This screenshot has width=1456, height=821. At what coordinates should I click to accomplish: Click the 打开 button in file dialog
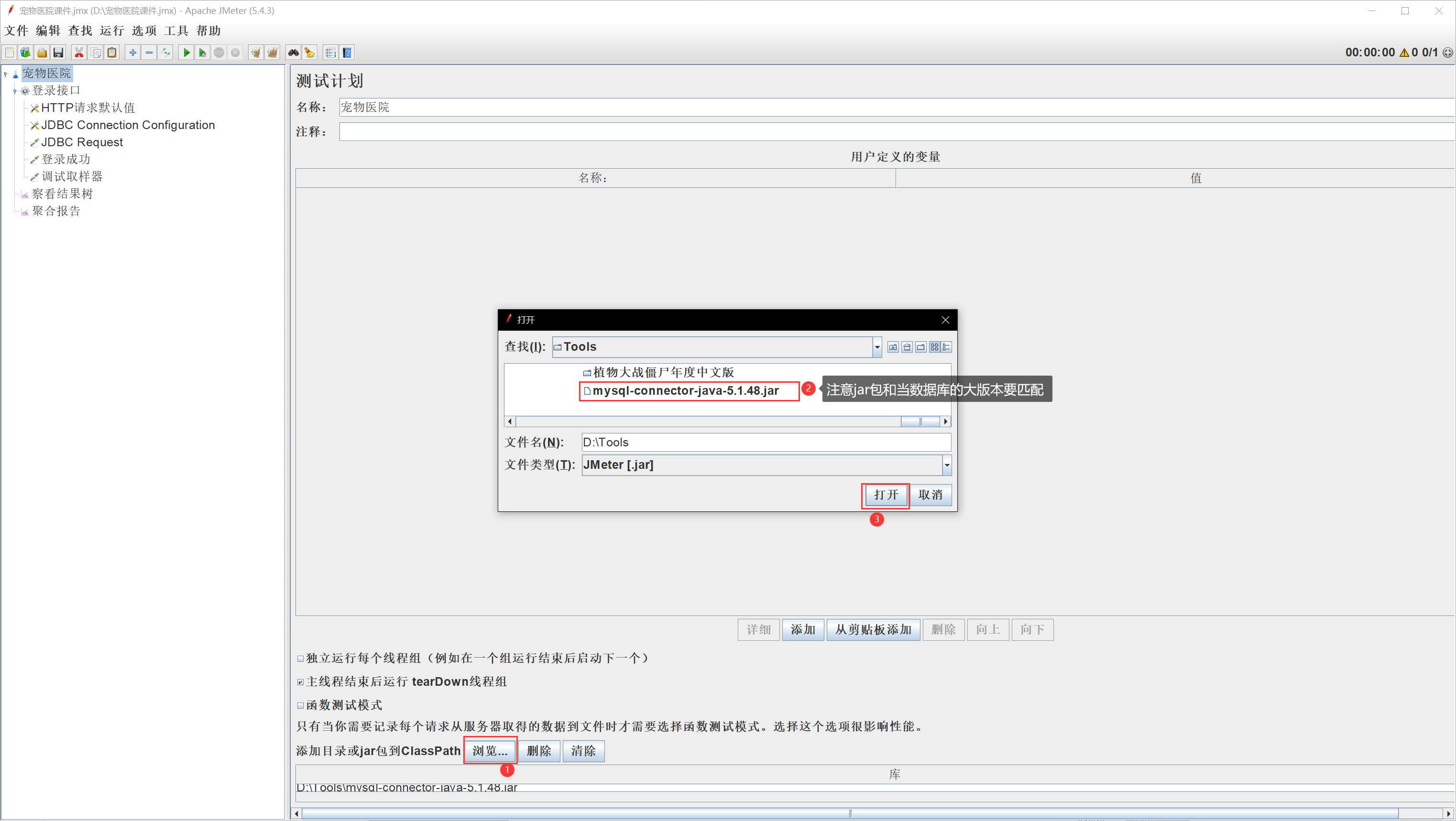click(x=885, y=495)
